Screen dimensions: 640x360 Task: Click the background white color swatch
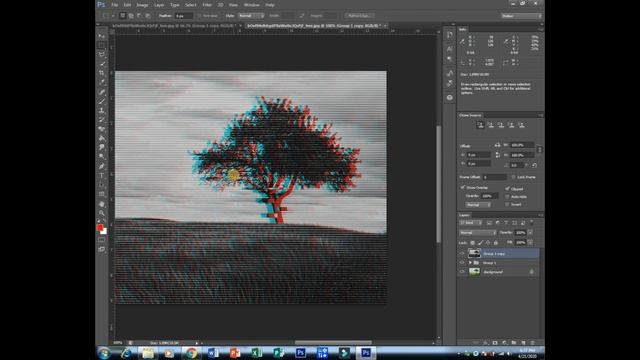pyautogui.click(x=104, y=231)
